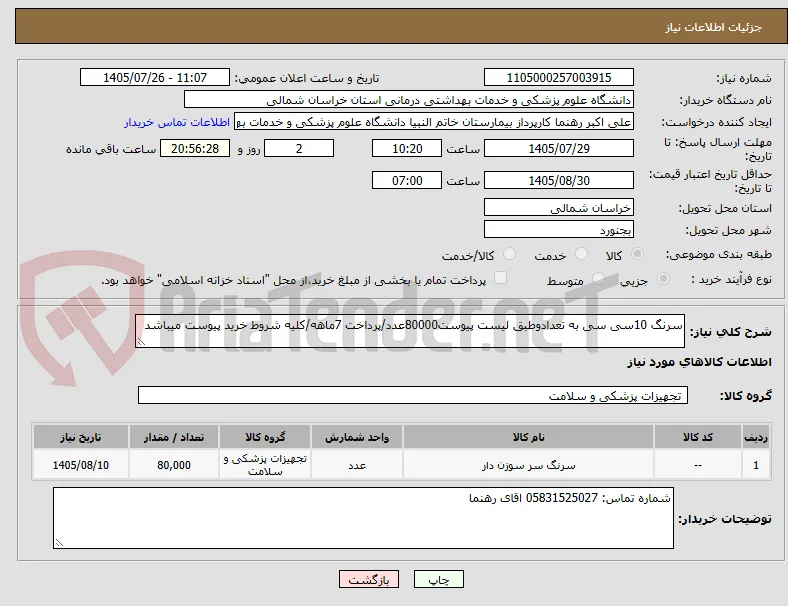Viewport: 788px width, 606px height.
Task: Click the unit cell عدد
Action: (357, 465)
